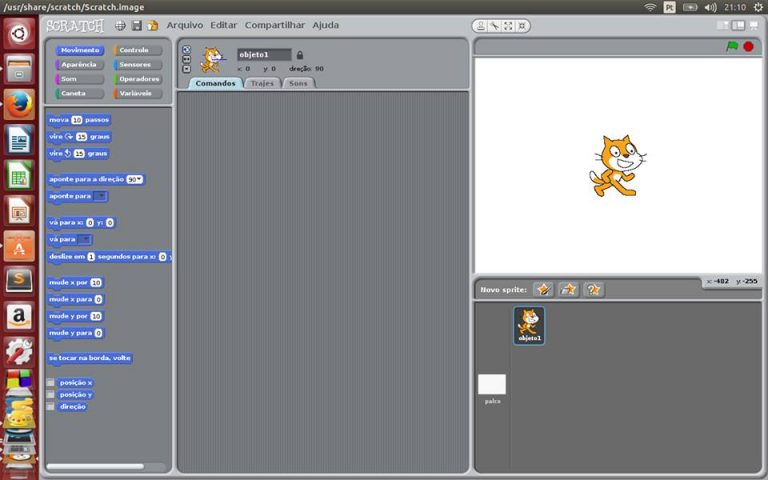Open the Compartilhar menu
The height and width of the screenshot is (480, 768).
pos(275,25)
